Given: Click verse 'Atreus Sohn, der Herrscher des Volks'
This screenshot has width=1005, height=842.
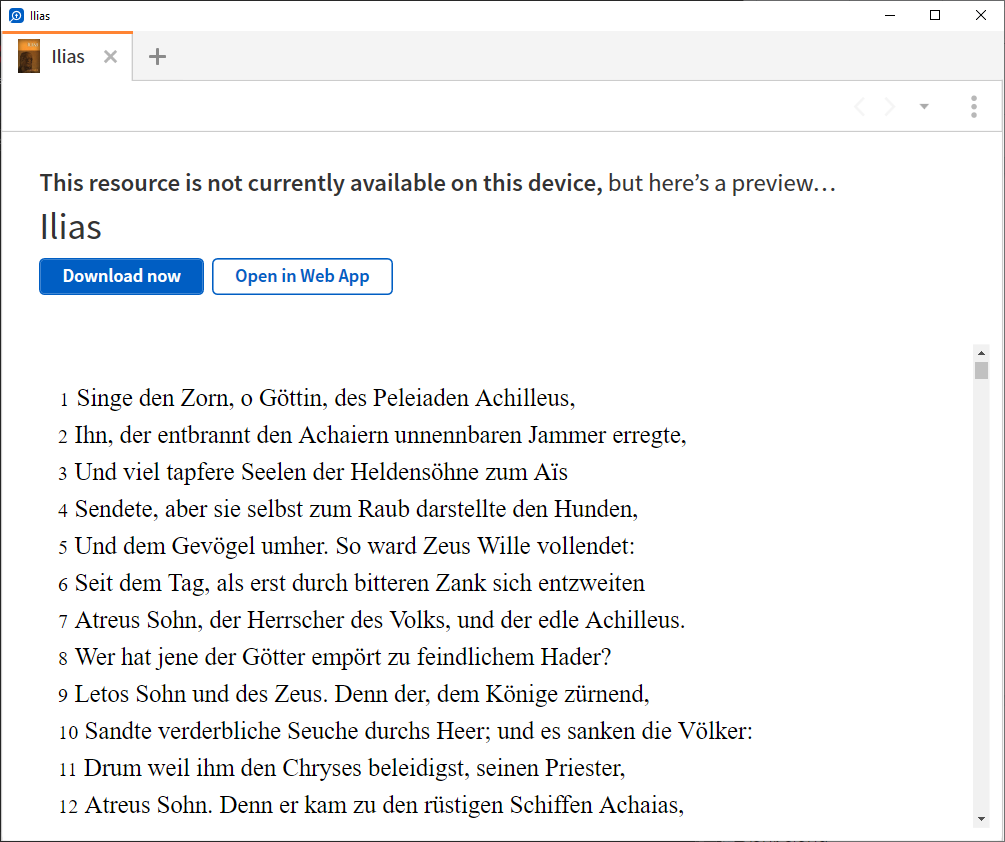Looking at the screenshot, I should (x=380, y=620).
